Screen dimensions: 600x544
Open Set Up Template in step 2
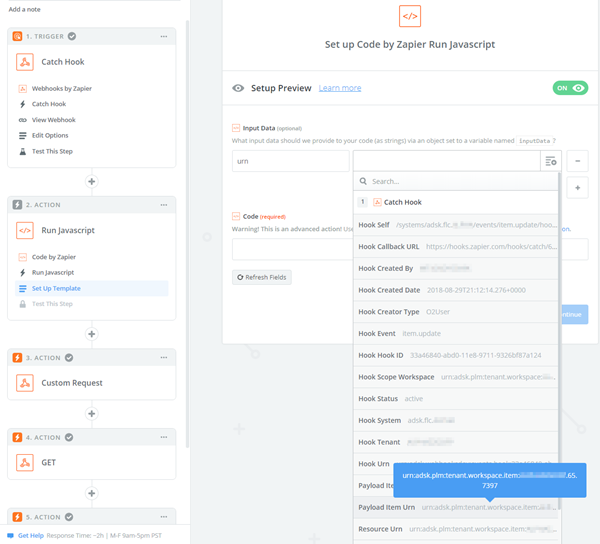(92, 288)
